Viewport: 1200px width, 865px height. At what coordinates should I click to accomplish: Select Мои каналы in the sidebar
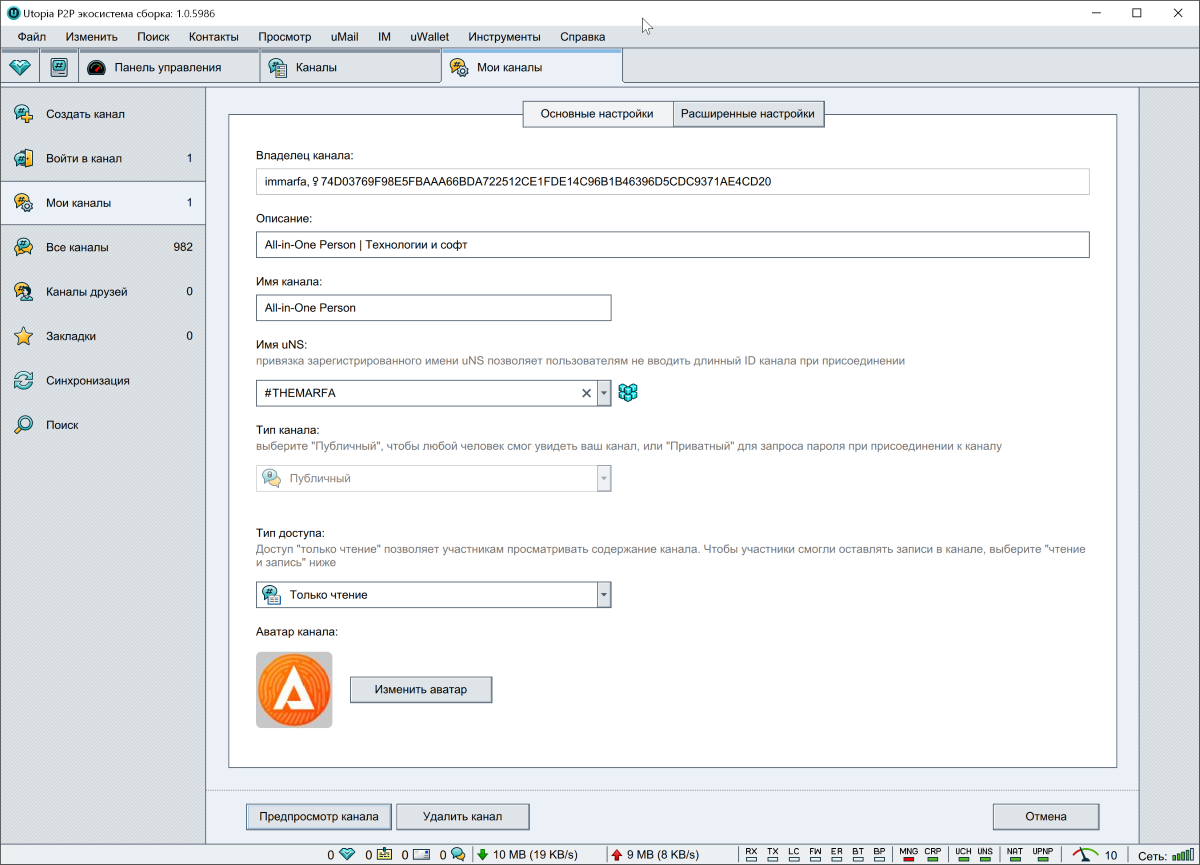(x=103, y=203)
